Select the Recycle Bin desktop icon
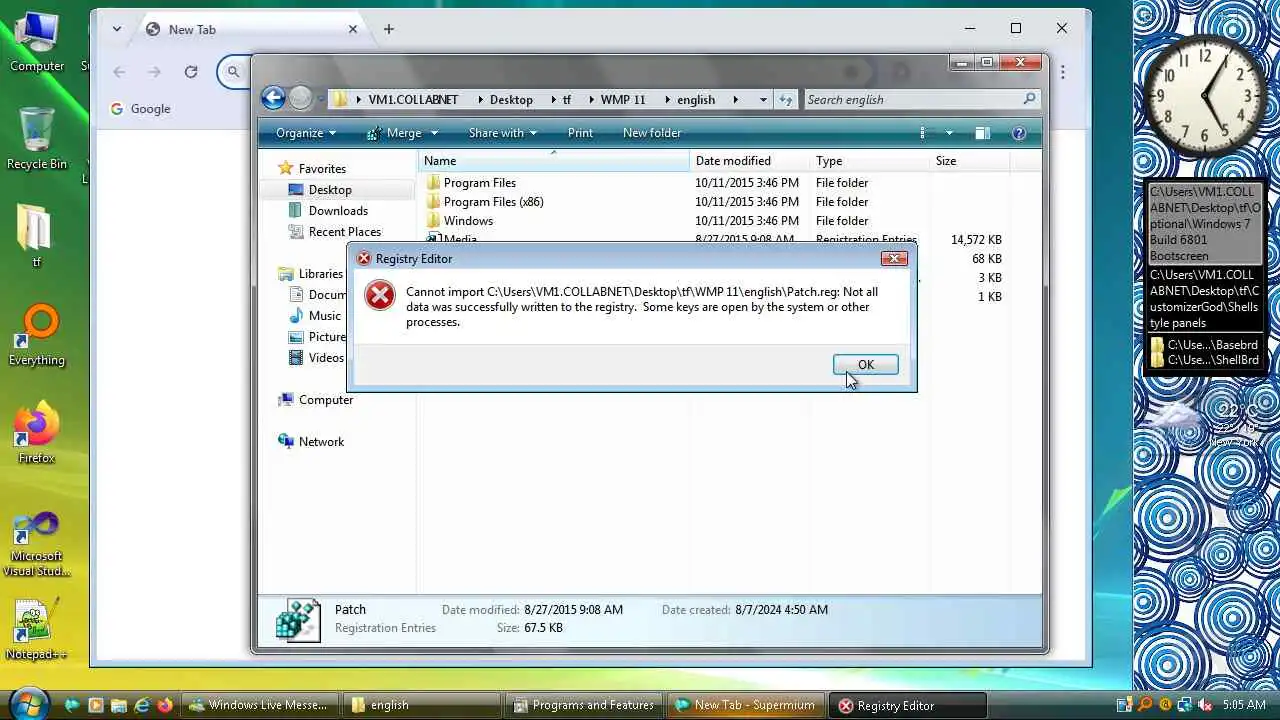 pos(37,138)
